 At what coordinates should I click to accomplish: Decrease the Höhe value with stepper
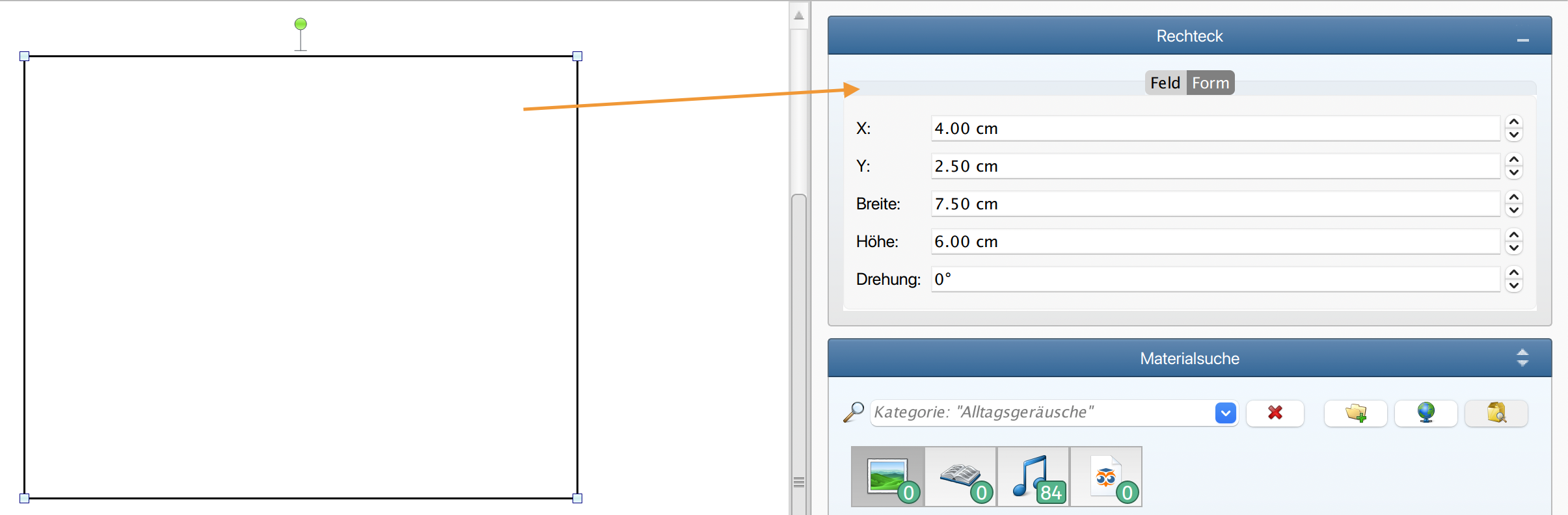tap(1514, 248)
